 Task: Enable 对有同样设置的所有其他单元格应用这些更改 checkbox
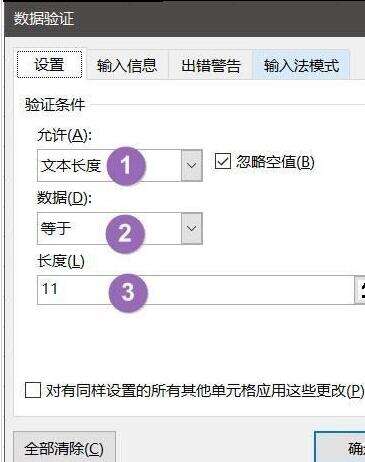[x=33, y=390]
